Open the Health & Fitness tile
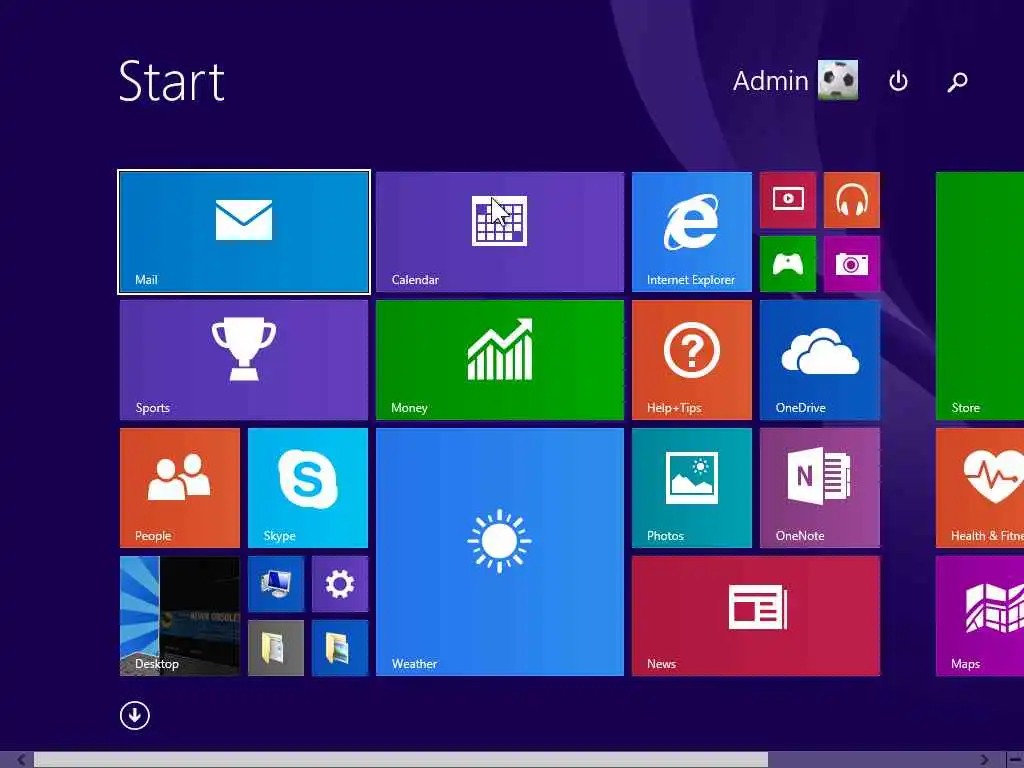The image size is (1024, 768). point(980,488)
